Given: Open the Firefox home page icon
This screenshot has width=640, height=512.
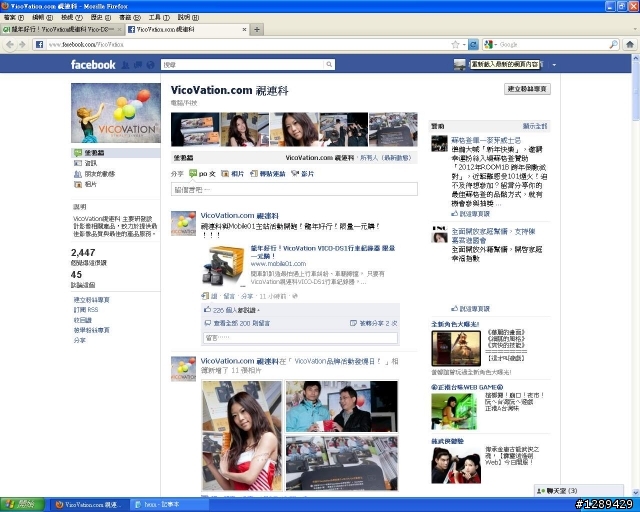Looking at the screenshot, I should (630, 45).
